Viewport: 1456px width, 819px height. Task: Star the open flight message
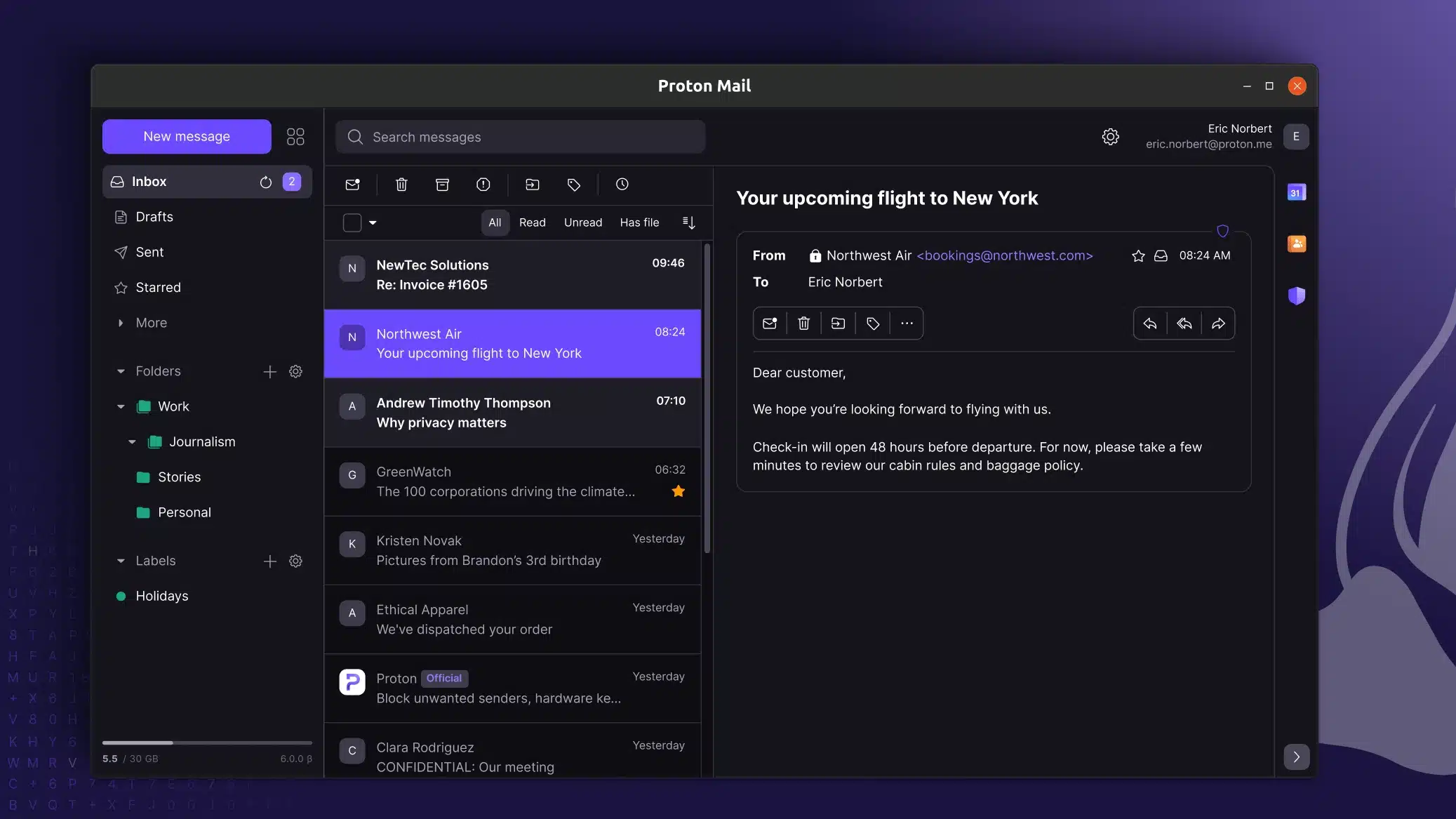tap(1138, 256)
